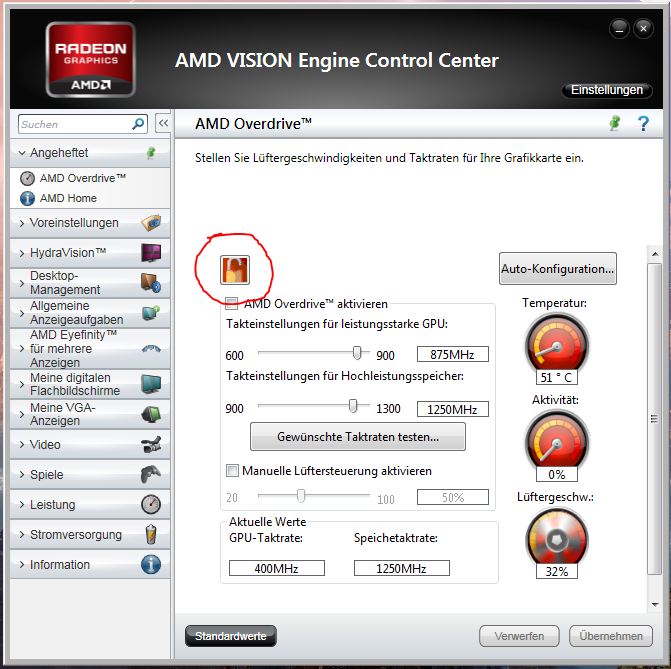Expand the Desktop-Management section
671x669 pixels.
21,283
